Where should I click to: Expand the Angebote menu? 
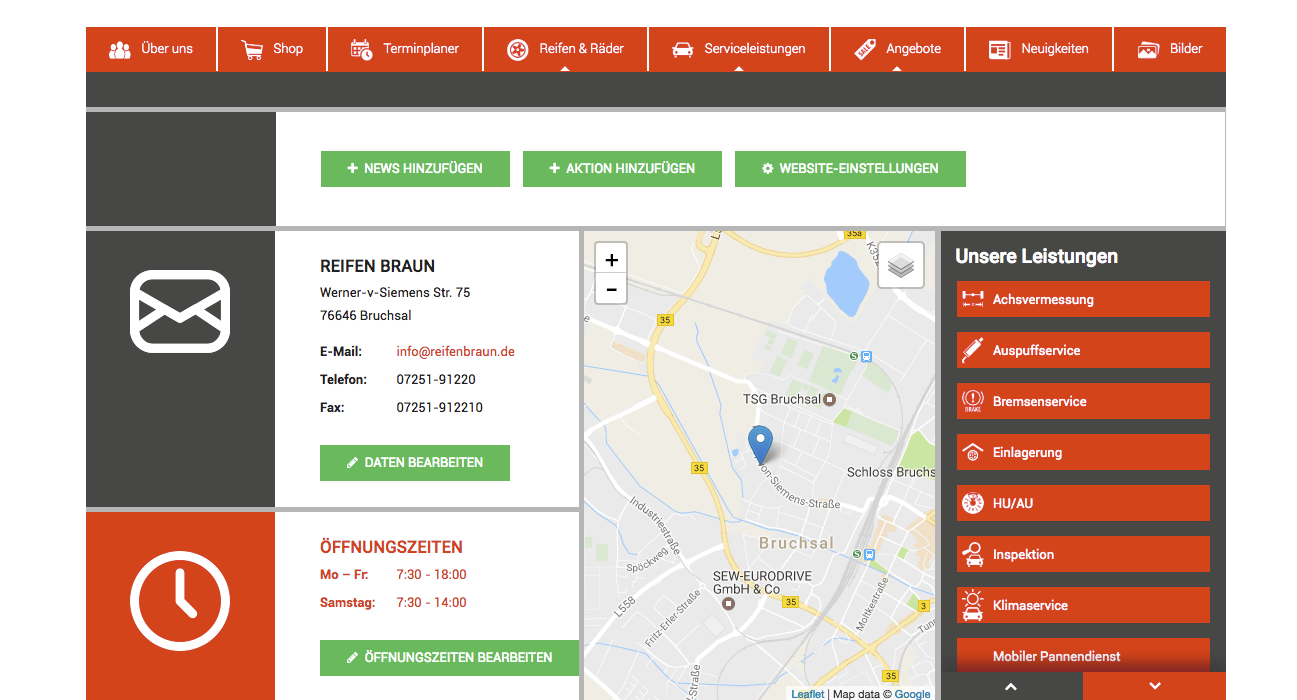click(897, 49)
